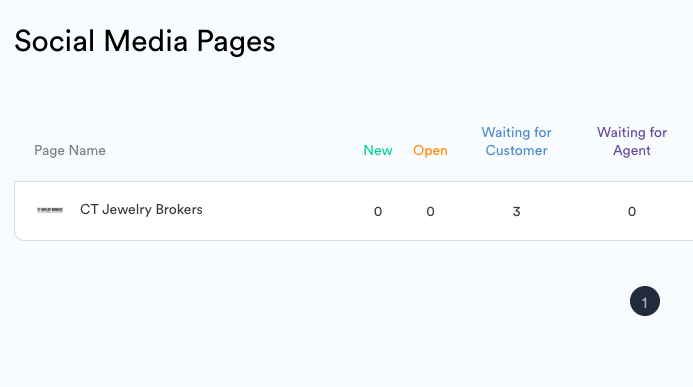This screenshot has width=693, height=387.
Task: Click the word Agent in column header
Action: [x=632, y=151]
